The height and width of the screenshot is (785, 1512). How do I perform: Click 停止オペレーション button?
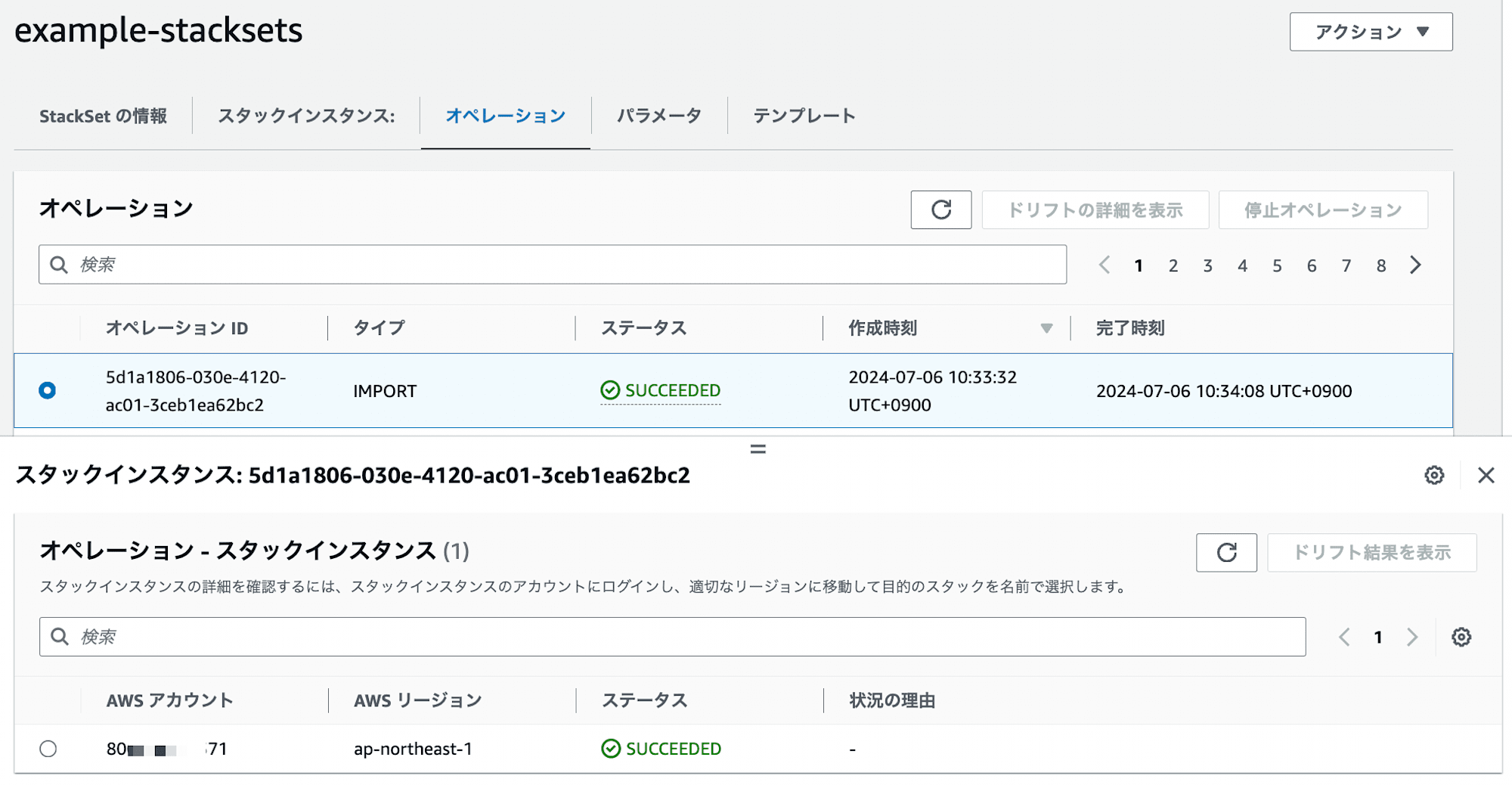point(1323,209)
